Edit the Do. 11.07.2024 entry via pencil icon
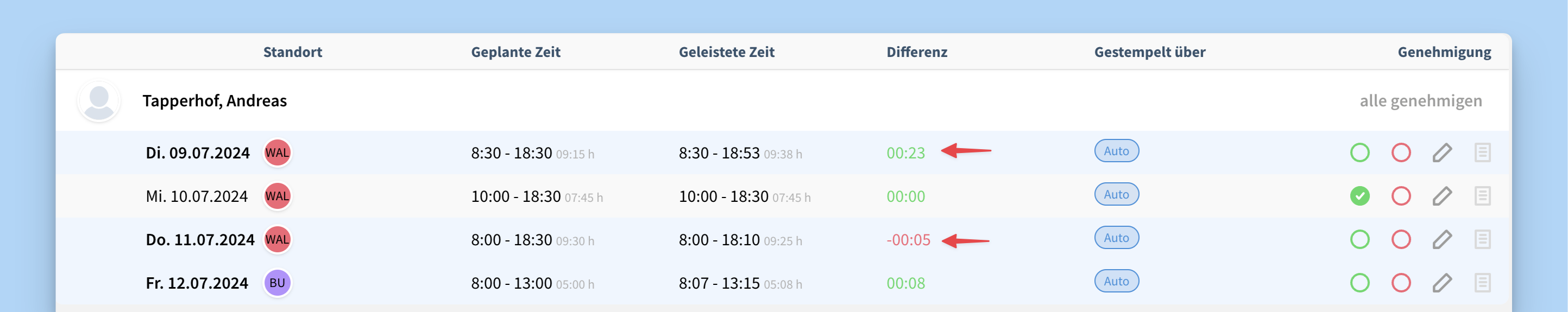1568x312 pixels. (x=1442, y=240)
